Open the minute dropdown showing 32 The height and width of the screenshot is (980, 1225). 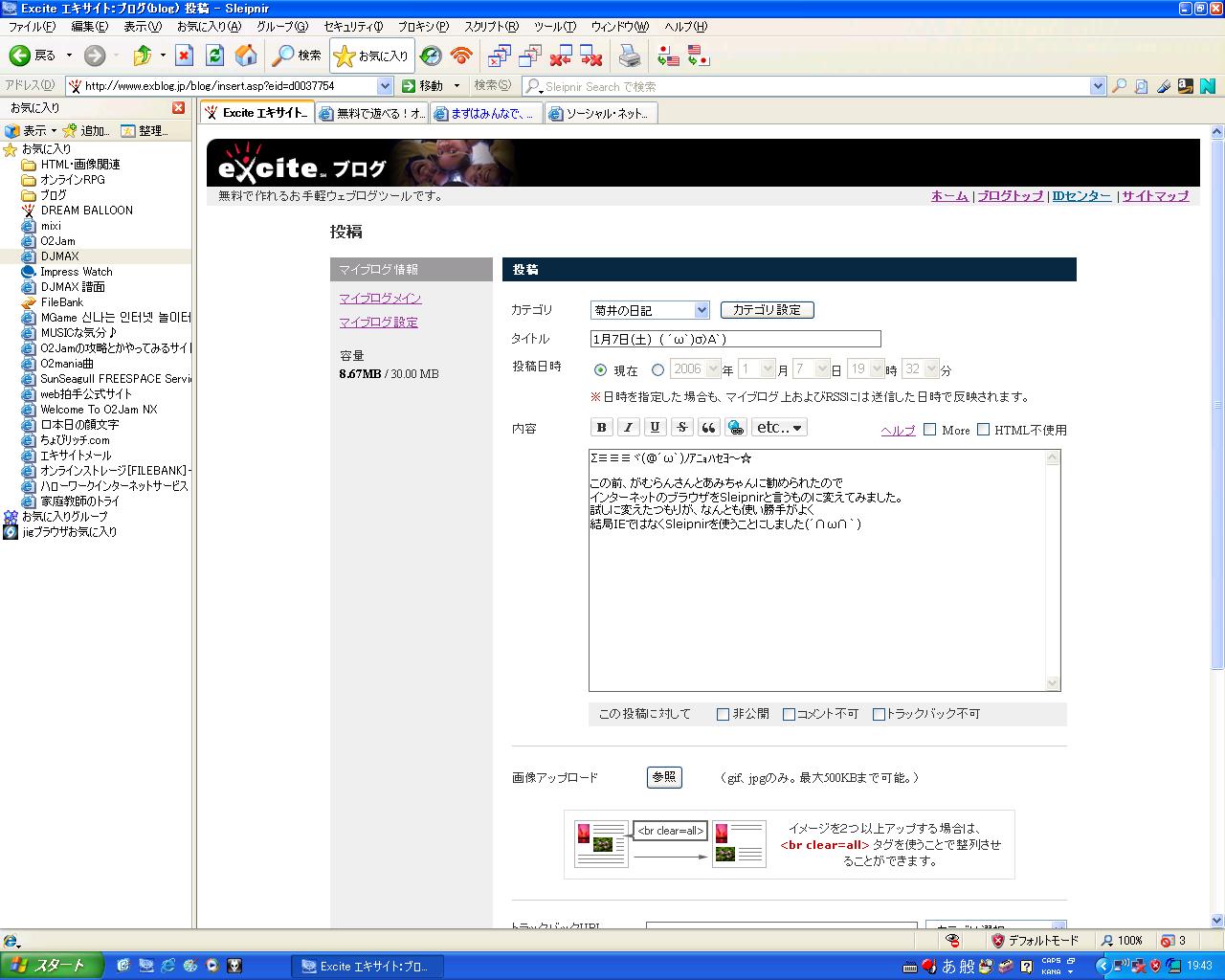point(921,368)
